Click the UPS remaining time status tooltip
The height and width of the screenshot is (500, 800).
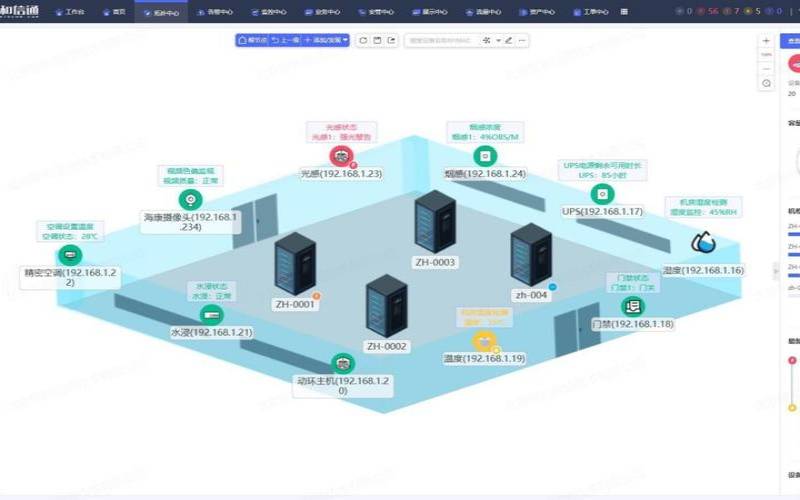603,170
